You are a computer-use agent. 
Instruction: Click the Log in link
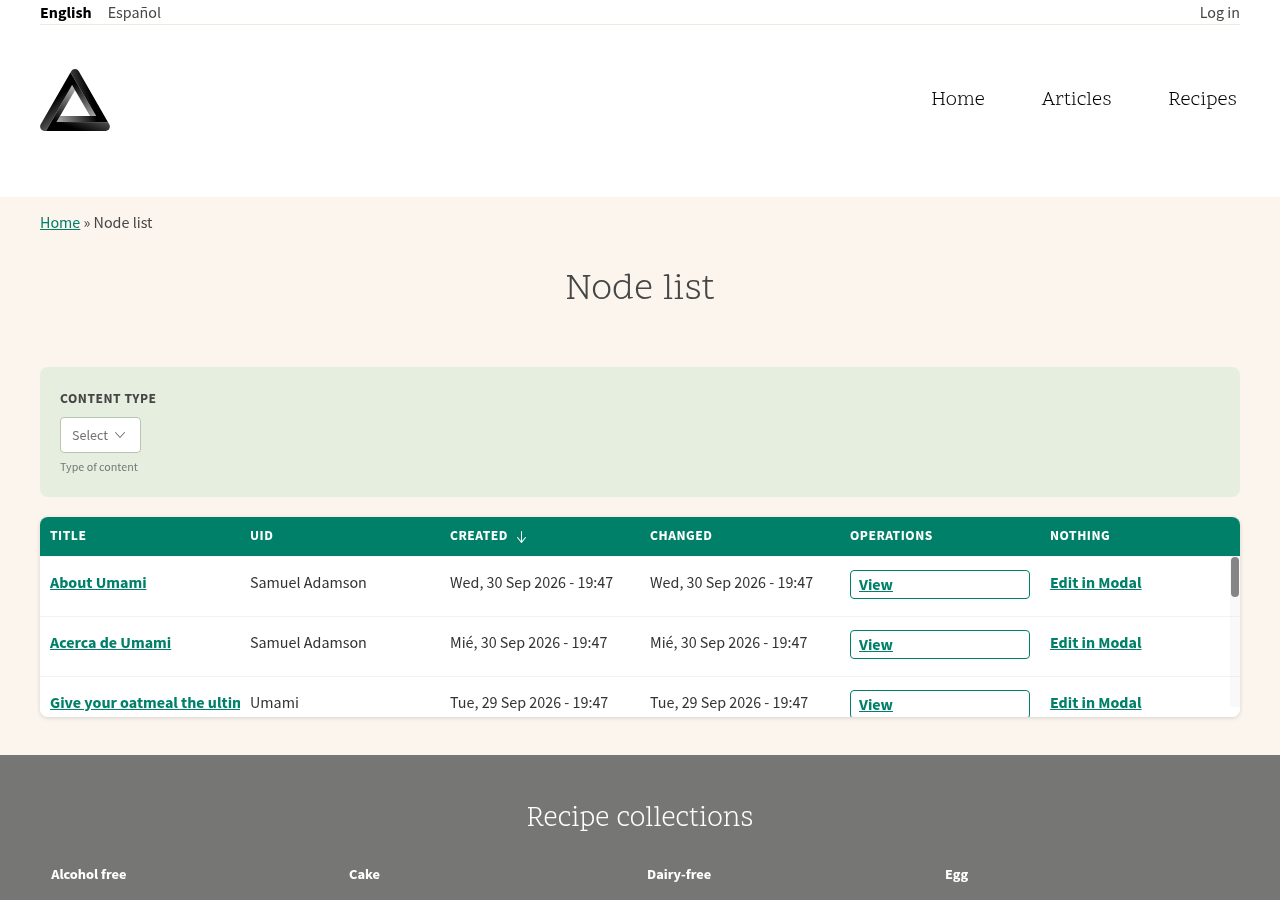point(1219,12)
